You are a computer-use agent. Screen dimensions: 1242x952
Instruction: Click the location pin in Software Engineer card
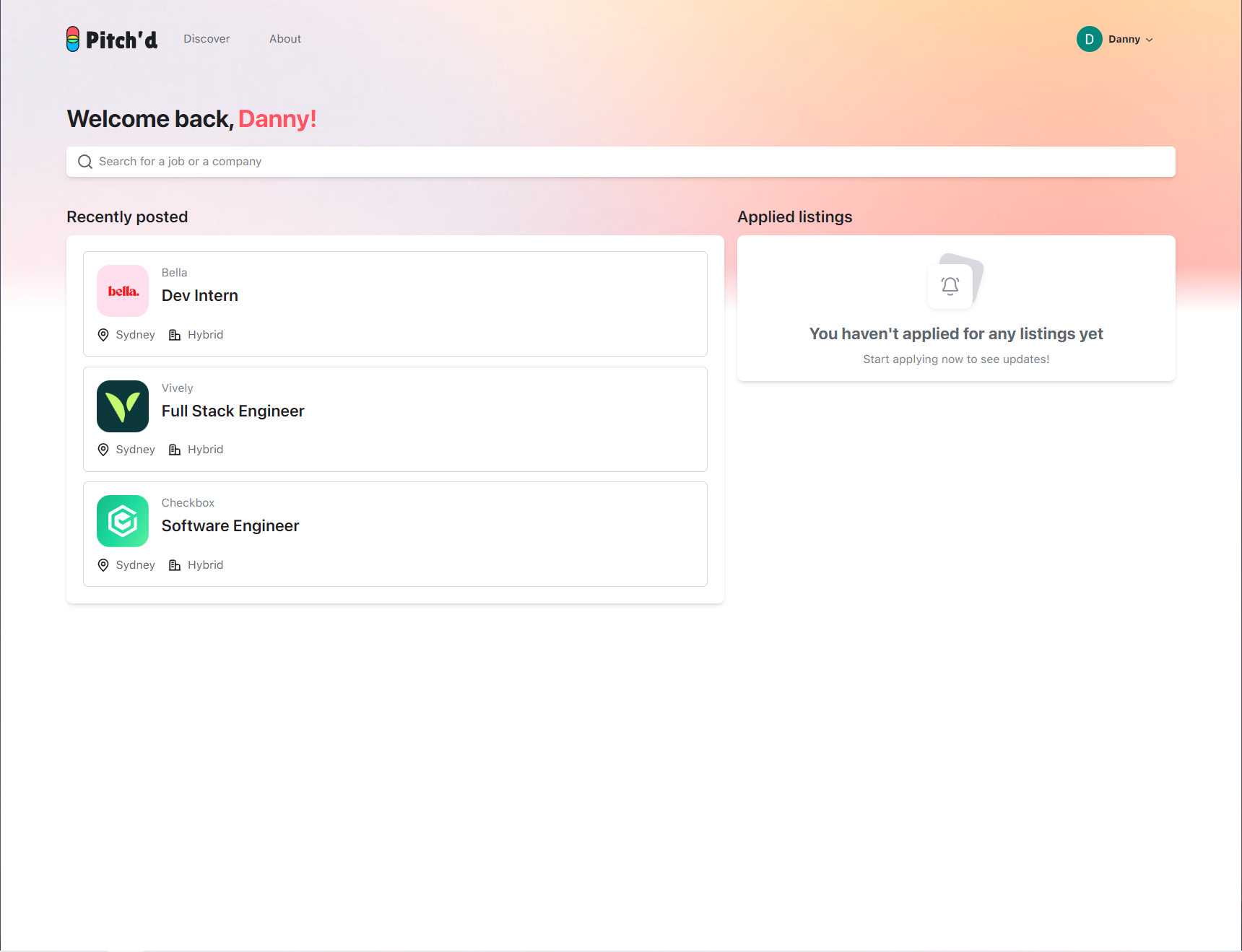[x=103, y=565]
